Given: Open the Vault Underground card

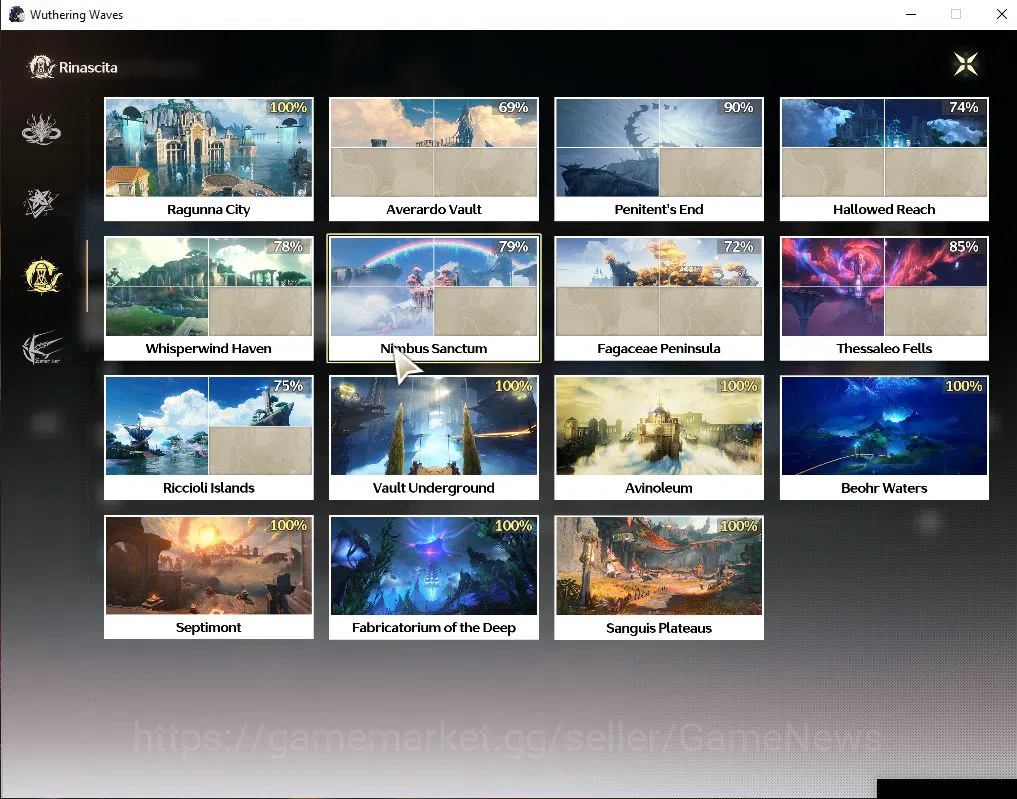Looking at the screenshot, I should (x=434, y=438).
